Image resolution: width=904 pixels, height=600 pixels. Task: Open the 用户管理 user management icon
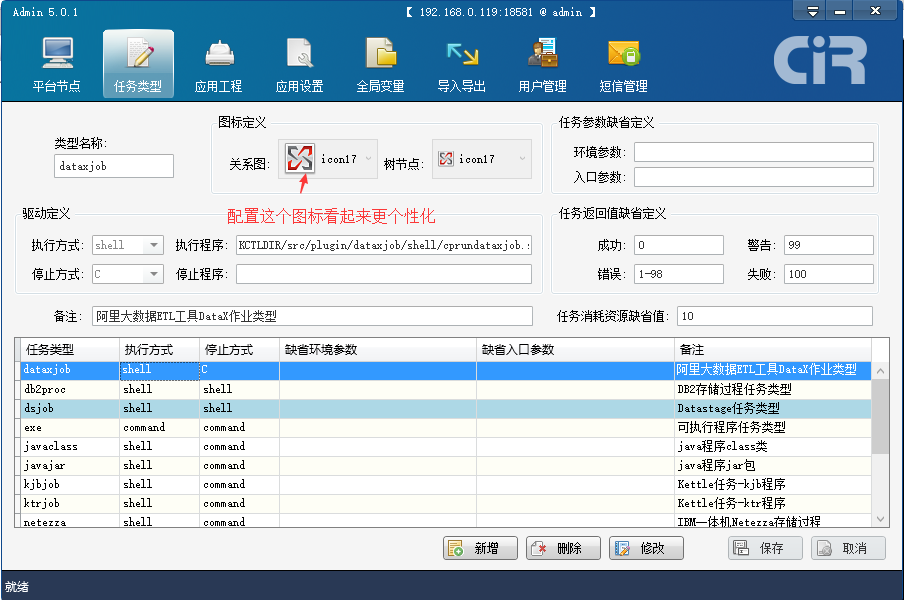pos(543,63)
